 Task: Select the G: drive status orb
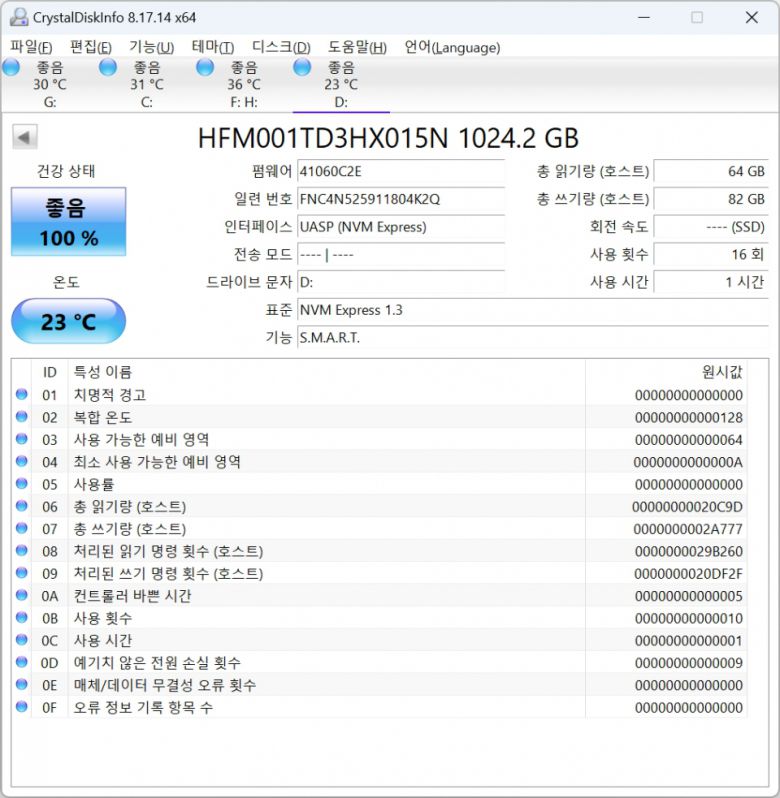click(11, 67)
